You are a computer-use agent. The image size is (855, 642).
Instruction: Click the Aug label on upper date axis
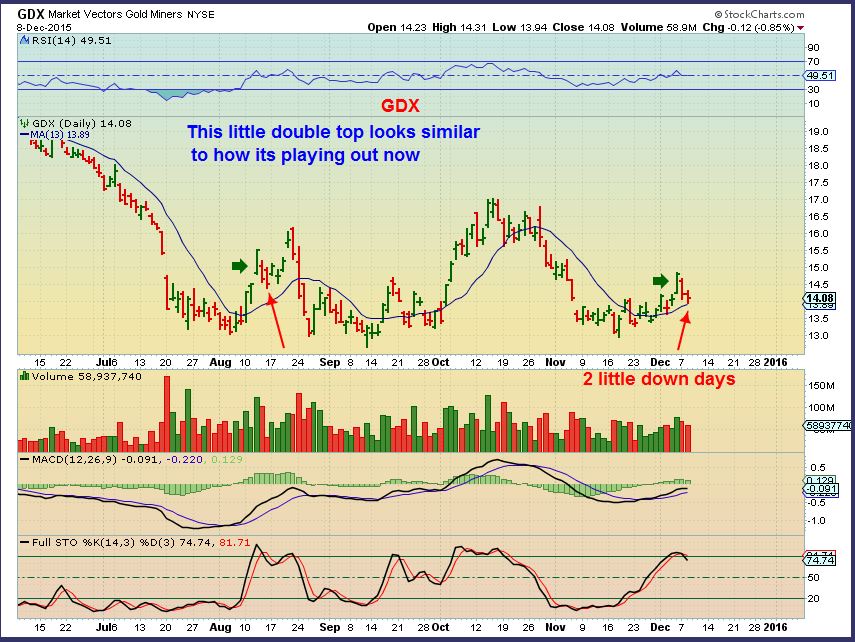point(220,362)
